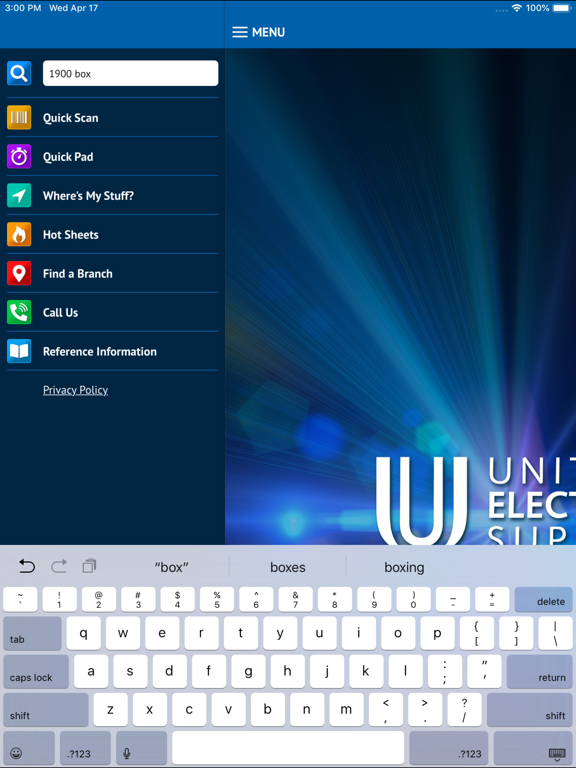Viewport: 576px width, 768px height.
Task: Tap the return key
Action: coord(540,672)
